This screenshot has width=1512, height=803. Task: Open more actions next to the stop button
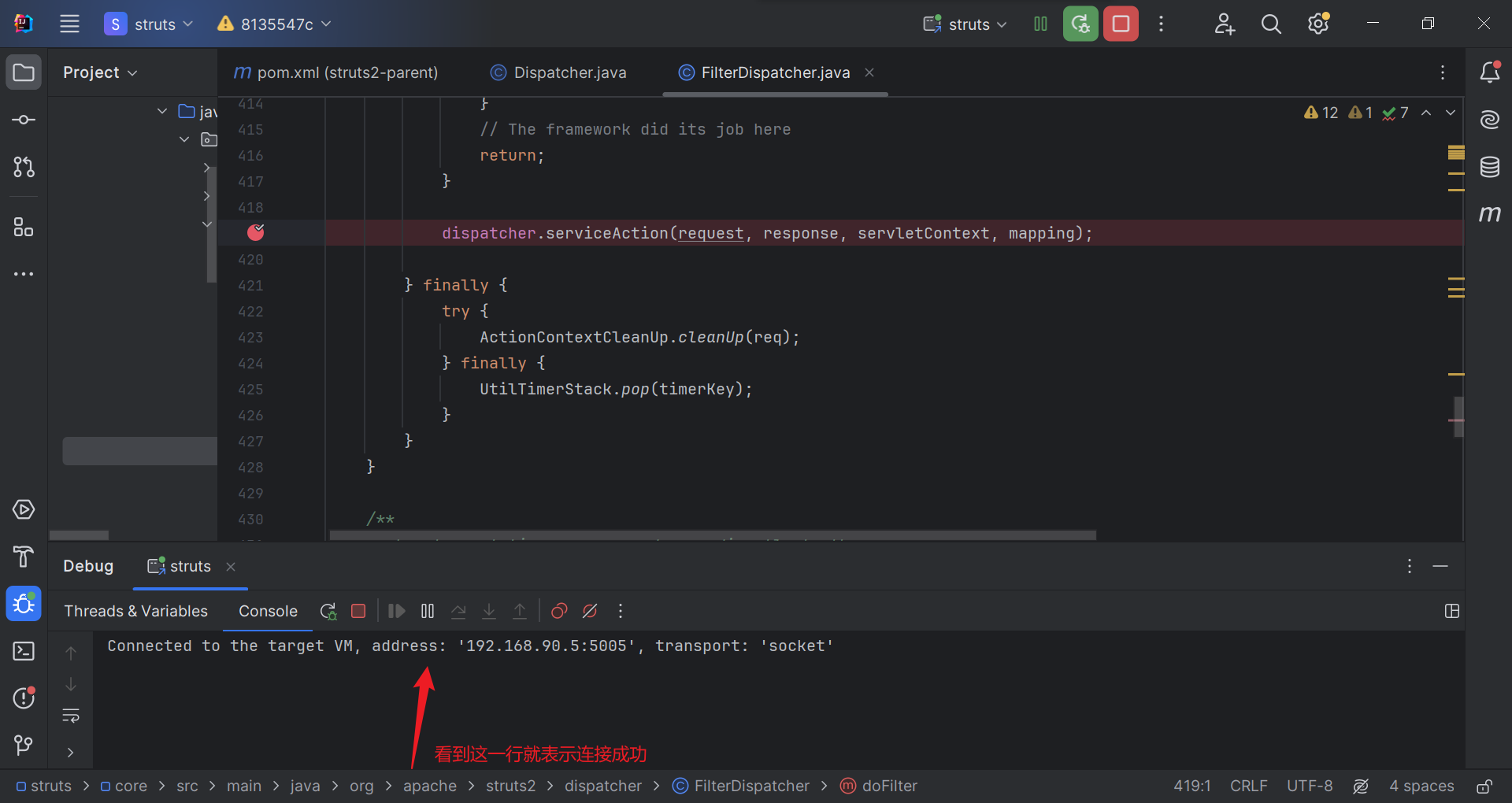pos(1161,24)
